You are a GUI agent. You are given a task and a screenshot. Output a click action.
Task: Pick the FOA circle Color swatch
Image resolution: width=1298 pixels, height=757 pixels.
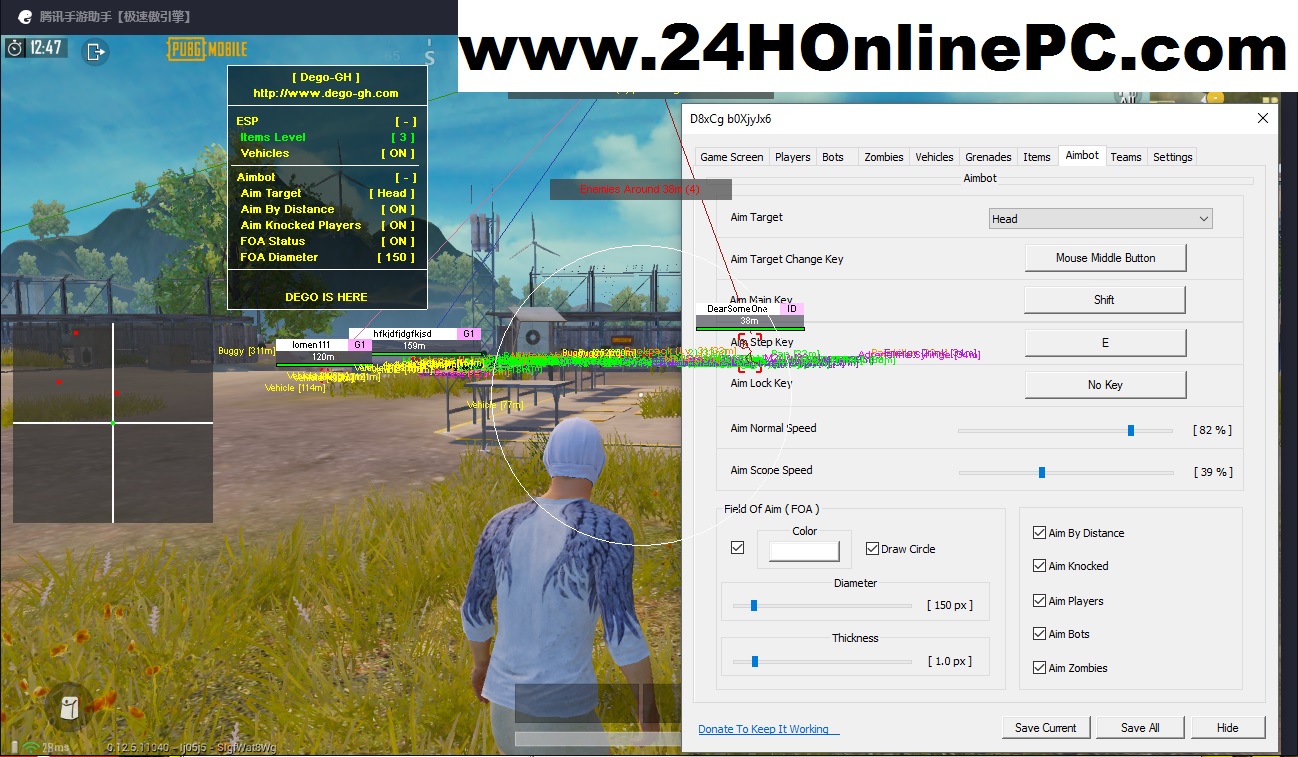804,551
